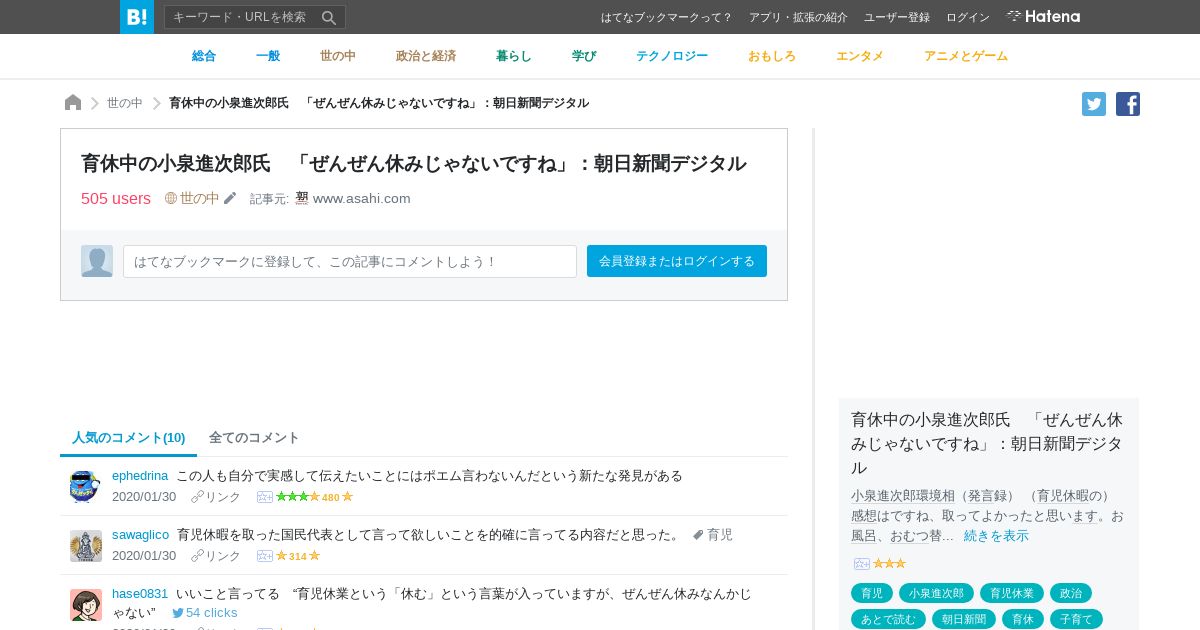Open ephedrina's user profile

pyautogui.click(x=140, y=476)
